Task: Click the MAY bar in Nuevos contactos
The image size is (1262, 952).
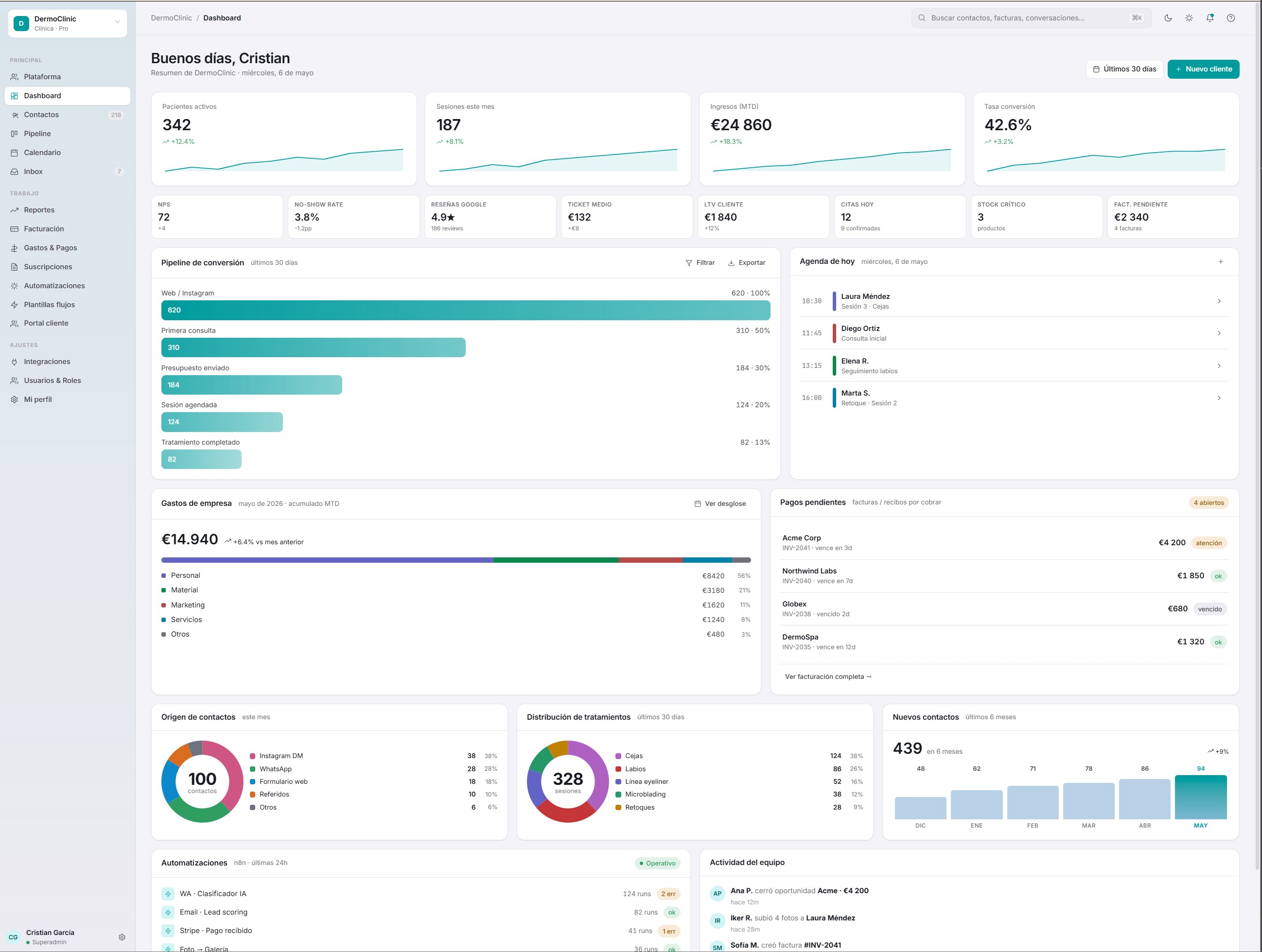Action: tap(1200, 797)
